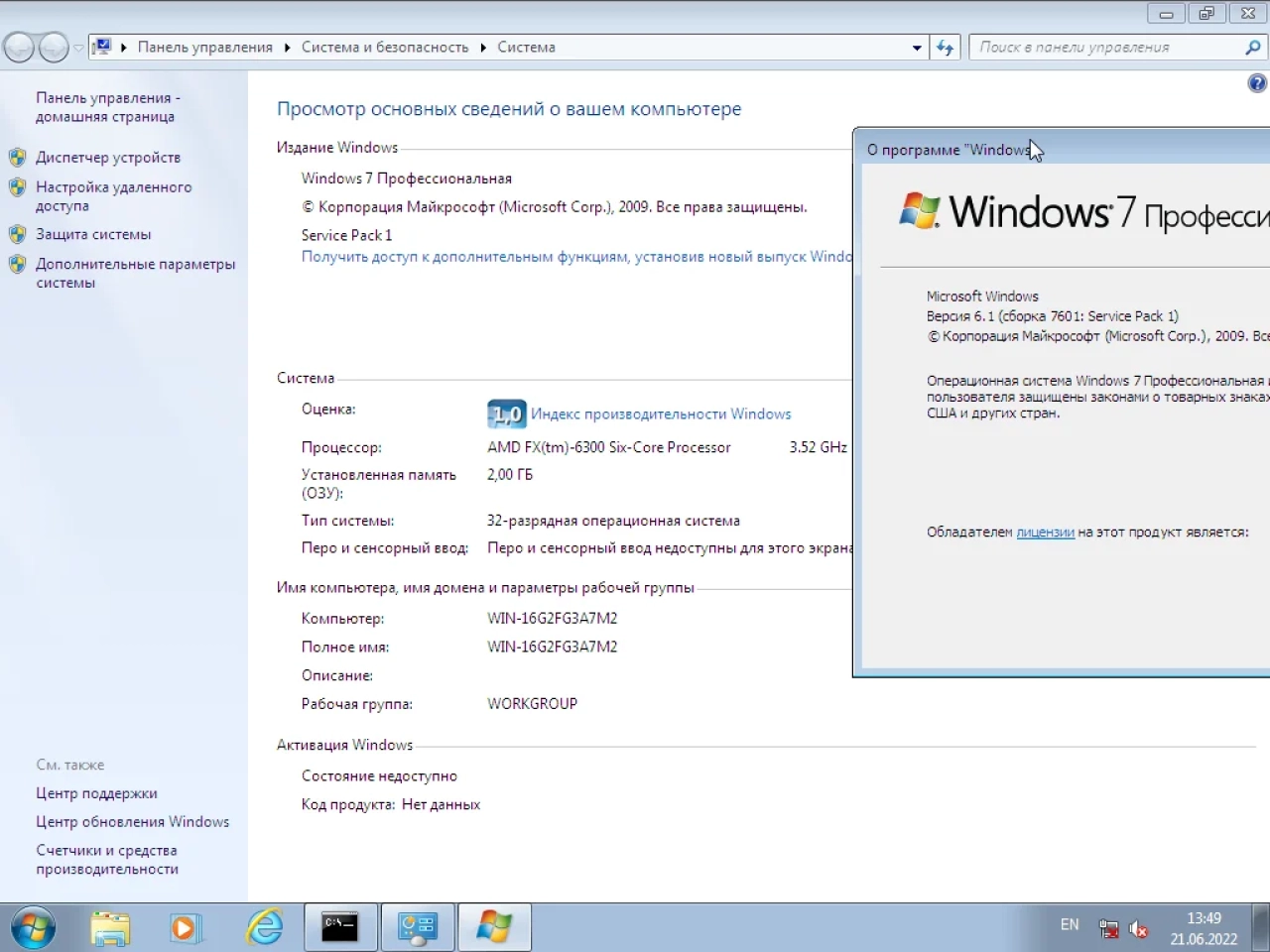Open the EN language indicator

click(1070, 925)
